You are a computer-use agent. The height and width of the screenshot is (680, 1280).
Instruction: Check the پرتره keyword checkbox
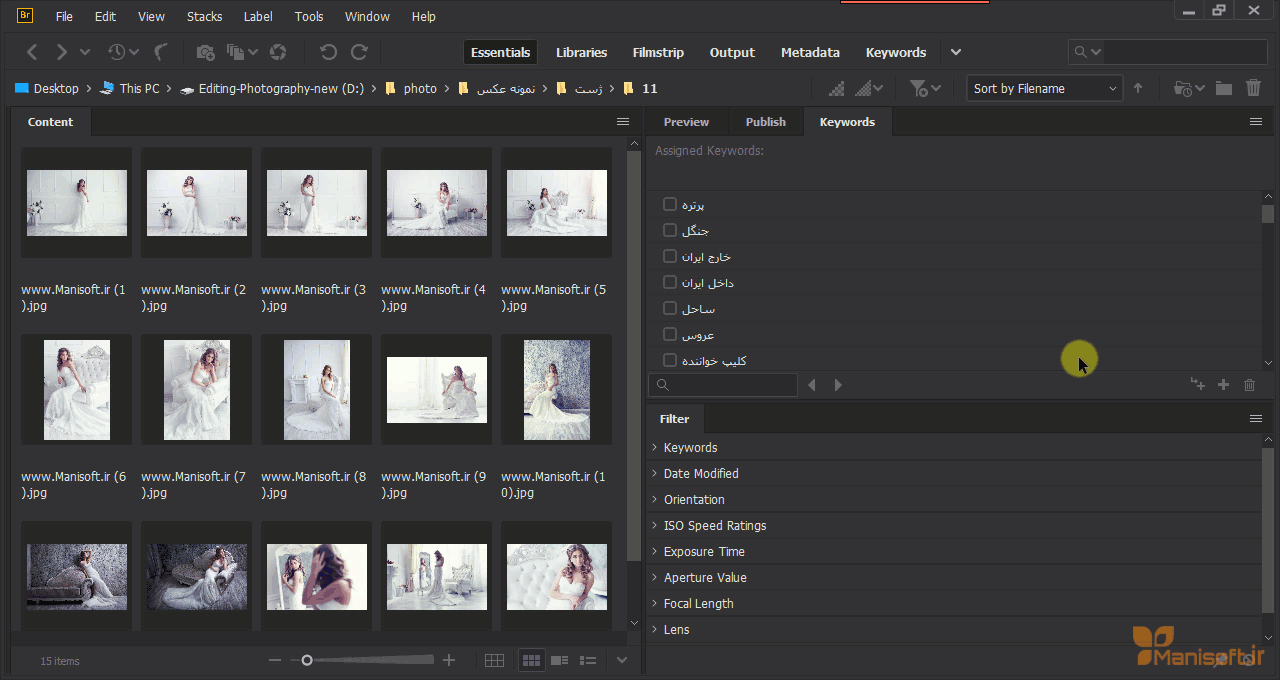coord(670,204)
